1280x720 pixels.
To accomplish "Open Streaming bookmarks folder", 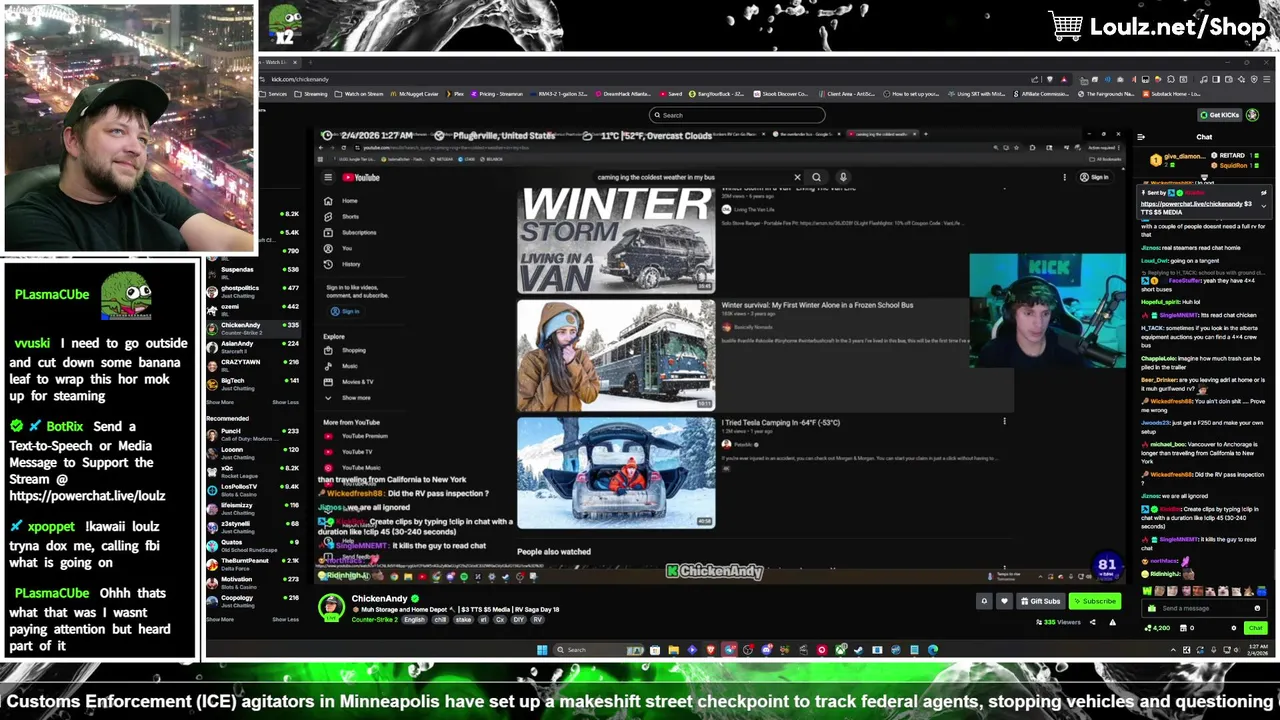I will tap(312, 94).
